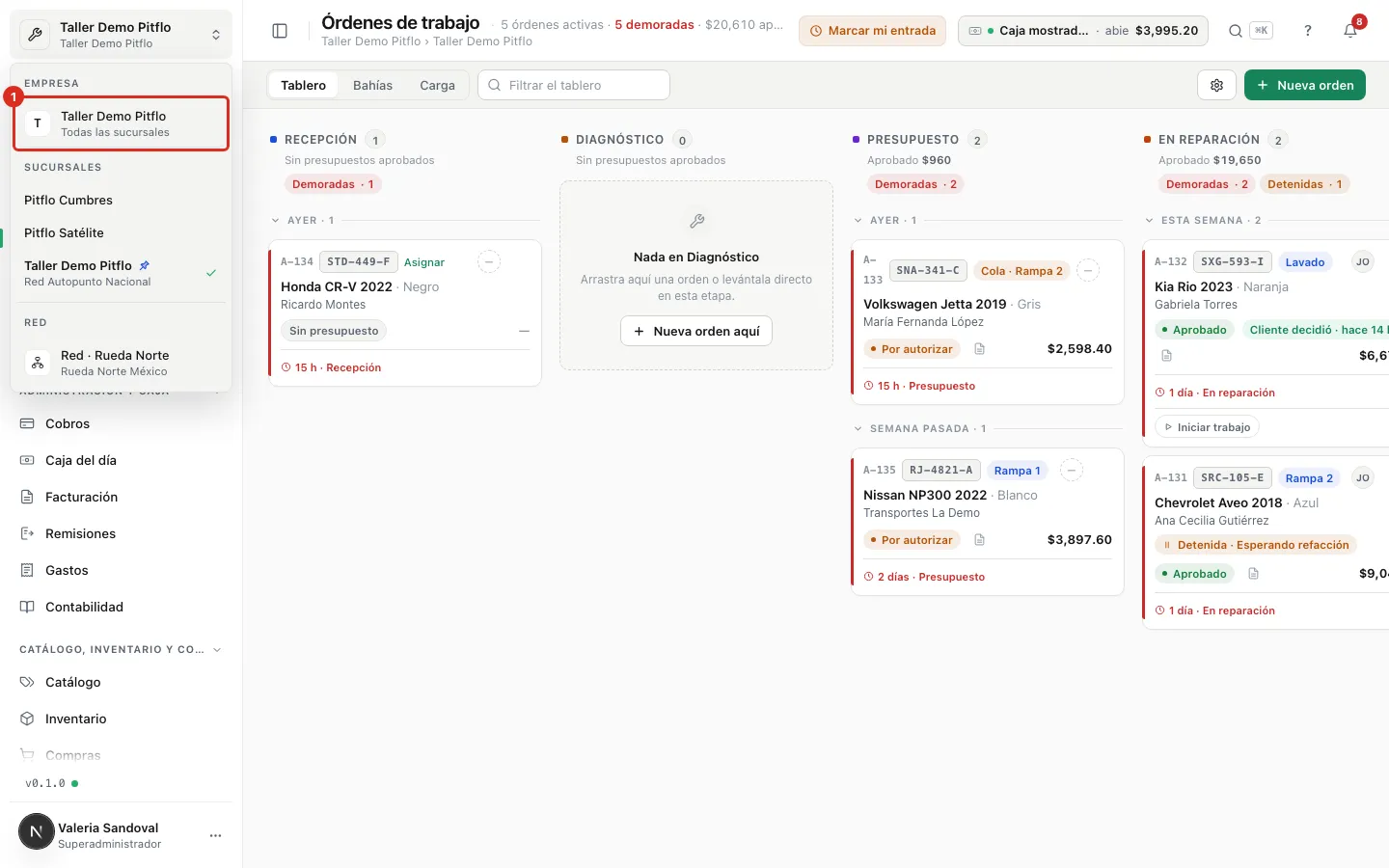1389x868 pixels.
Task: Click the Nueva orden button
Action: (1304, 85)
